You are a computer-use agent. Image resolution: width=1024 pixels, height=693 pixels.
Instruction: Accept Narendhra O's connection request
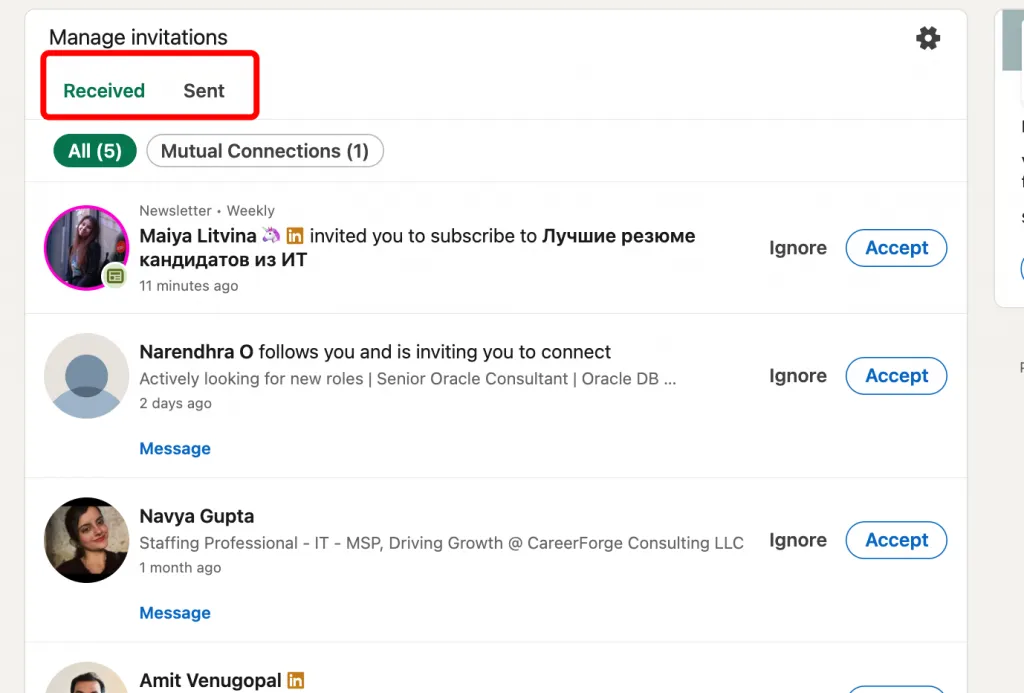coord(896,376)
